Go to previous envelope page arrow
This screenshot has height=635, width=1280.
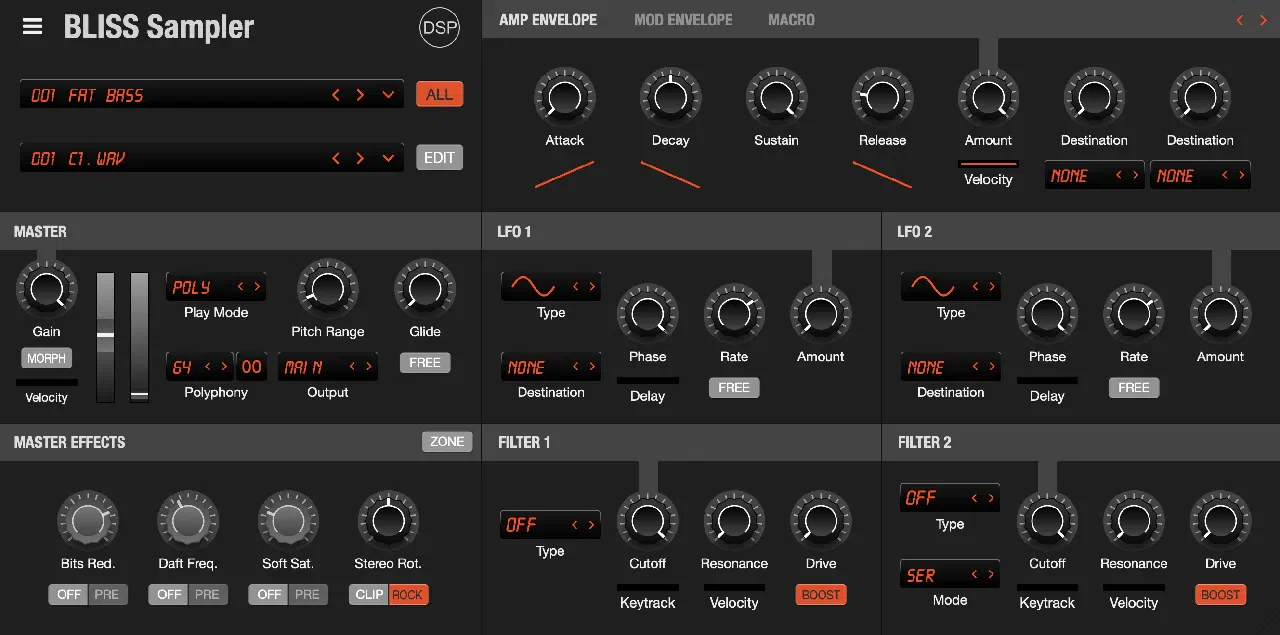[x=1240, y=20]
